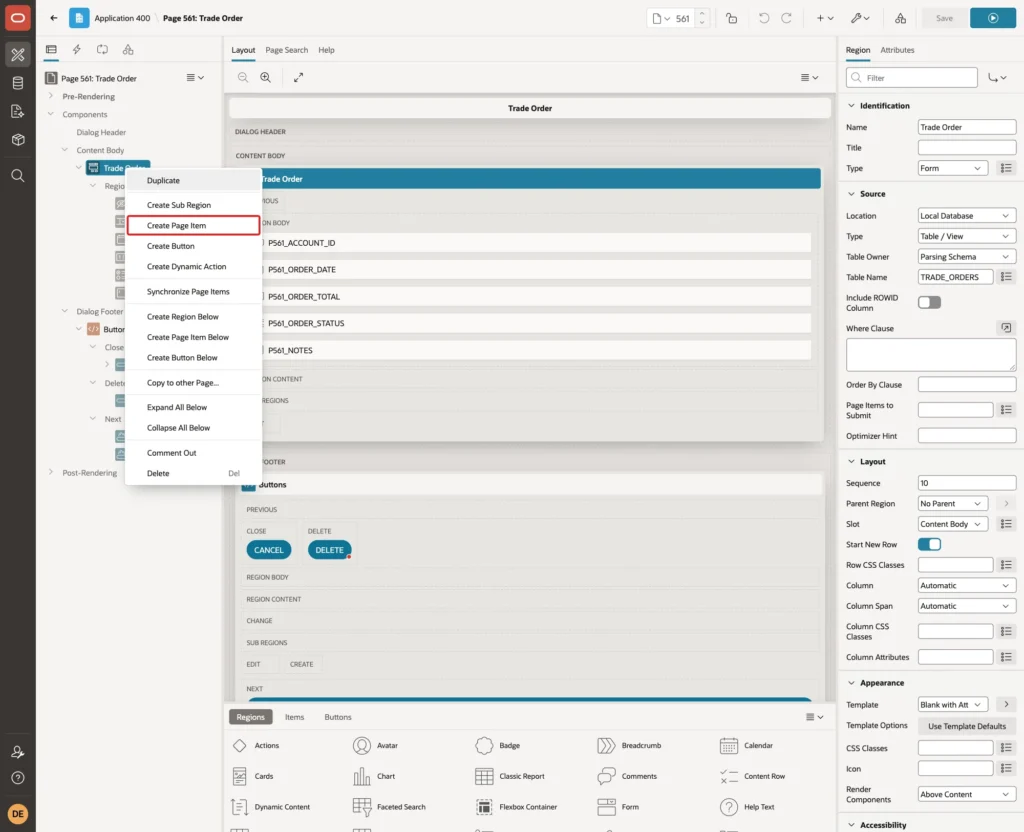The height and width of the screenshot is (832, 1024).
Task: Zoom out the layout view
Action: 243,77
